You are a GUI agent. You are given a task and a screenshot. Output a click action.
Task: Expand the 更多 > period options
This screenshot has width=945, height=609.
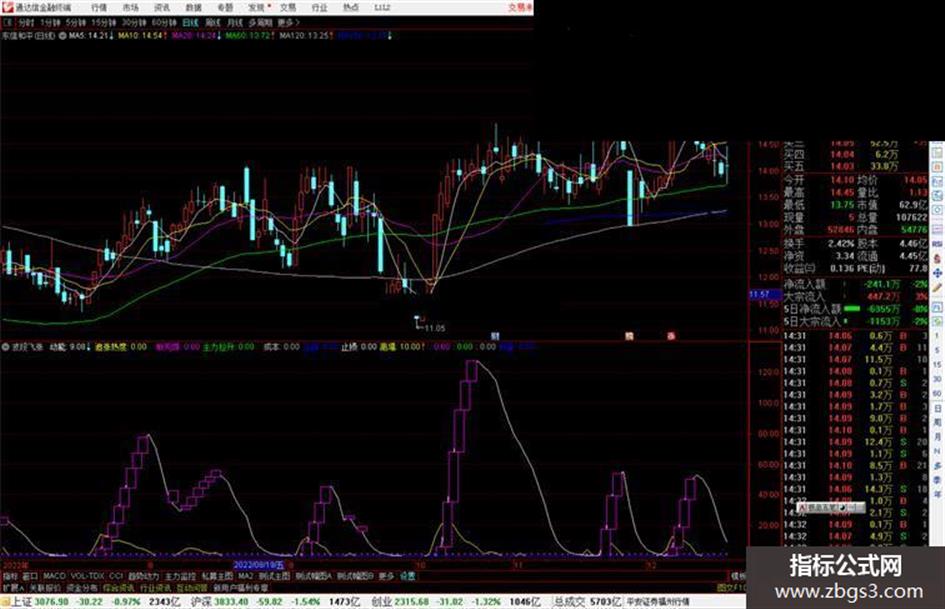289,22
